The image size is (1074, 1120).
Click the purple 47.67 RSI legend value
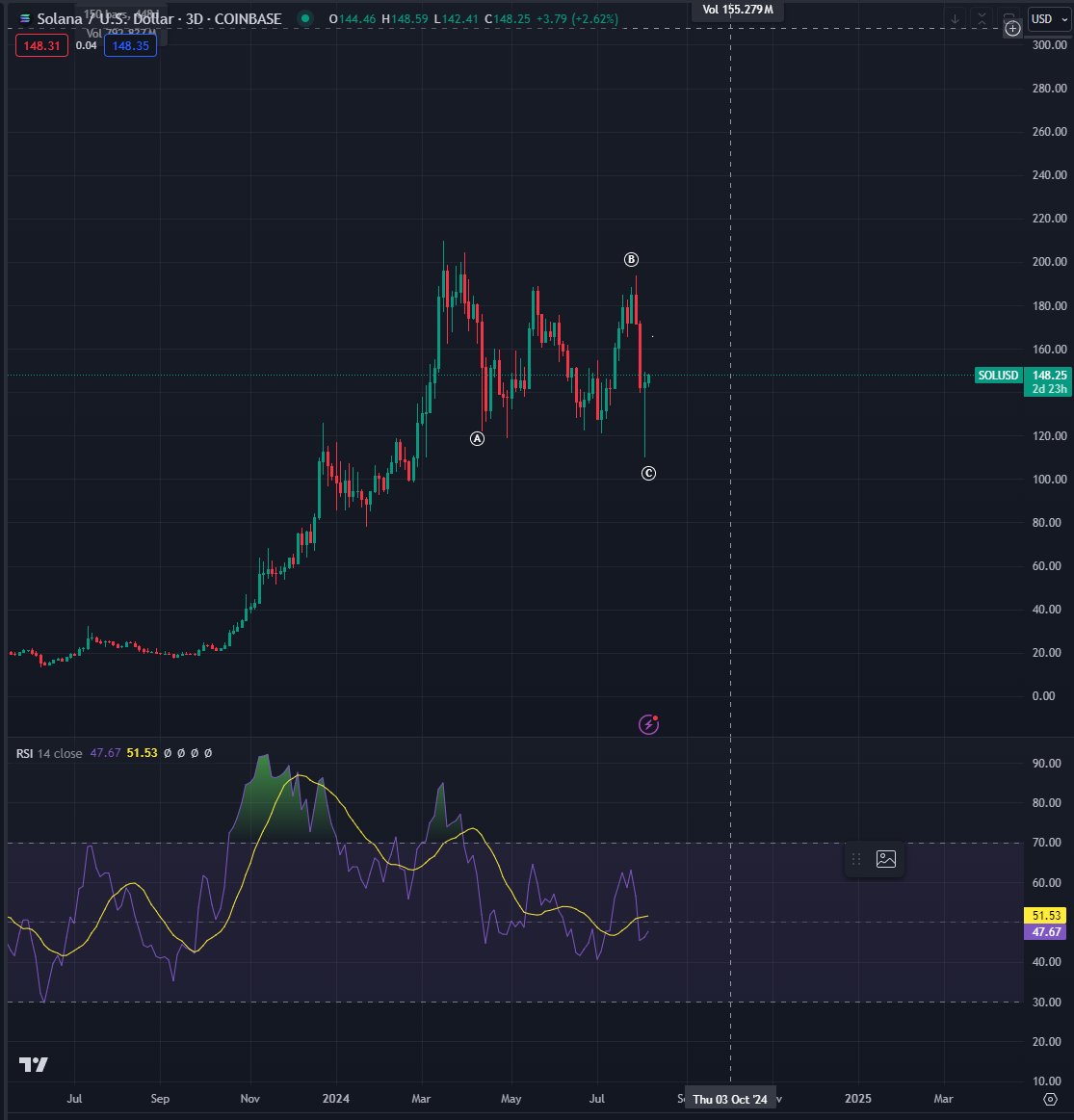pyautogui.click(x=105, y=753)
